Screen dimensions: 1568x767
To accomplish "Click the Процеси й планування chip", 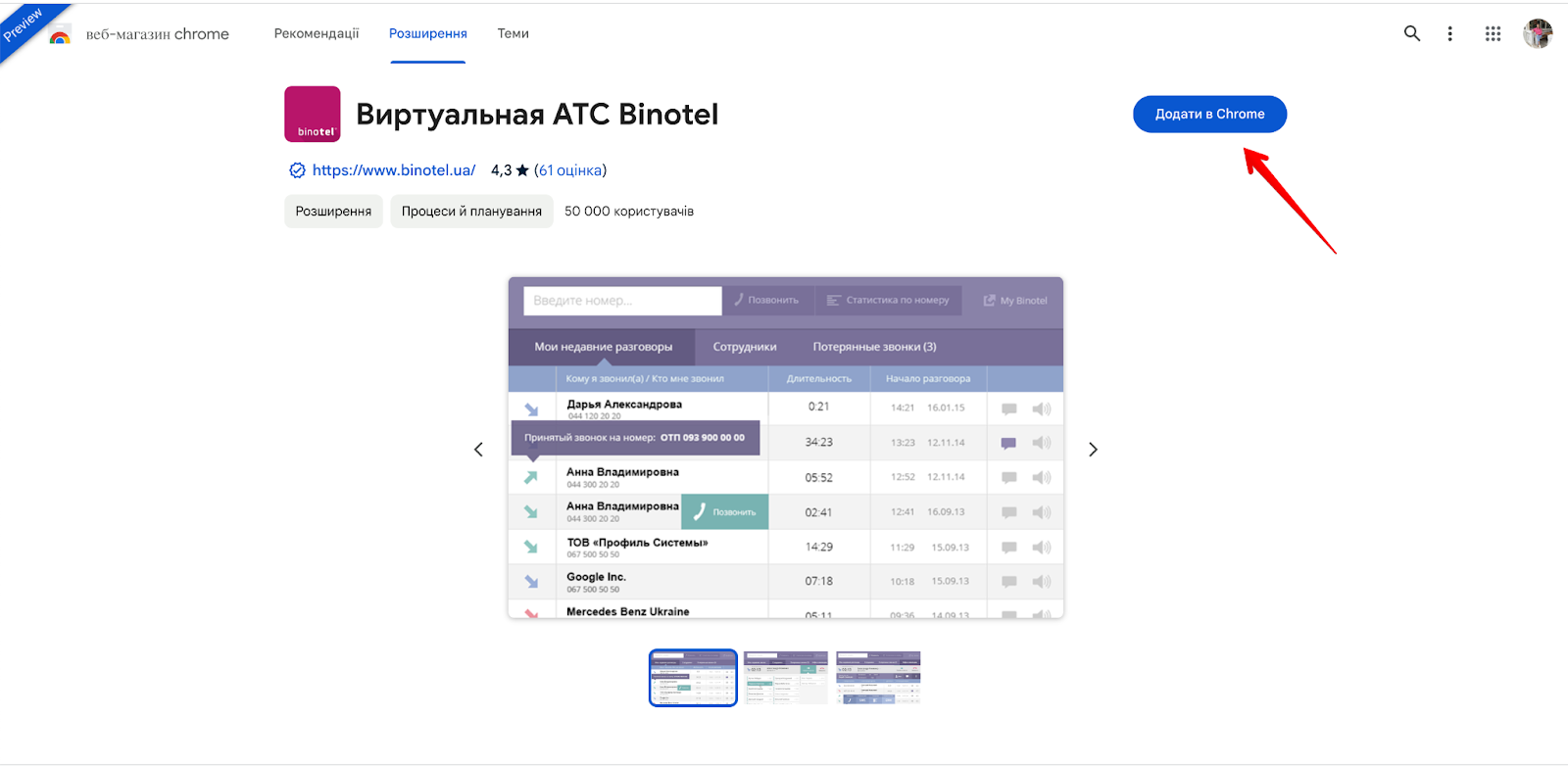I will tap(471, 212).
